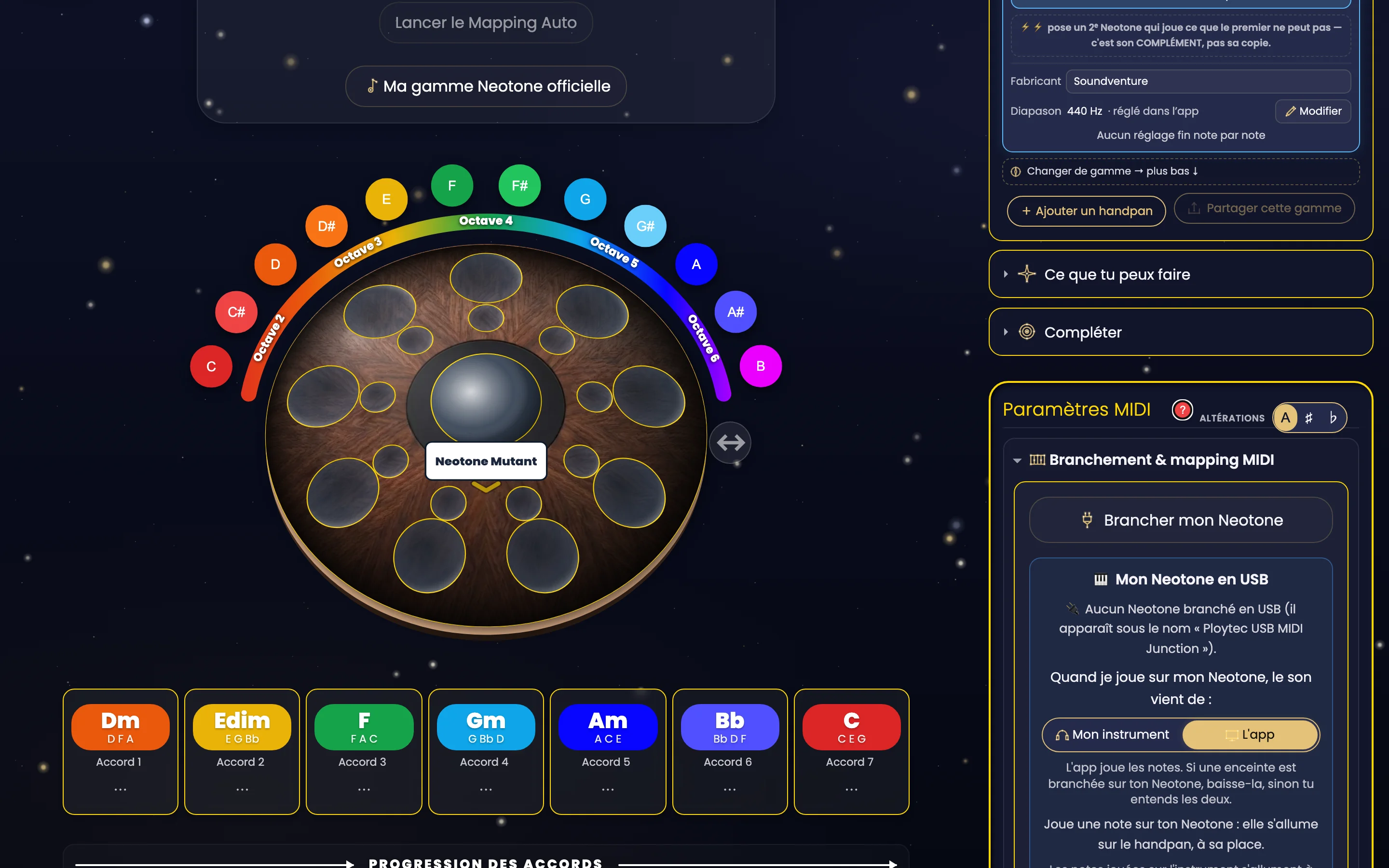This screenshot has height=868, width=1389.
Task: Click the yellow chevron below Neotone Mutant label
Action: click(486, 487)
